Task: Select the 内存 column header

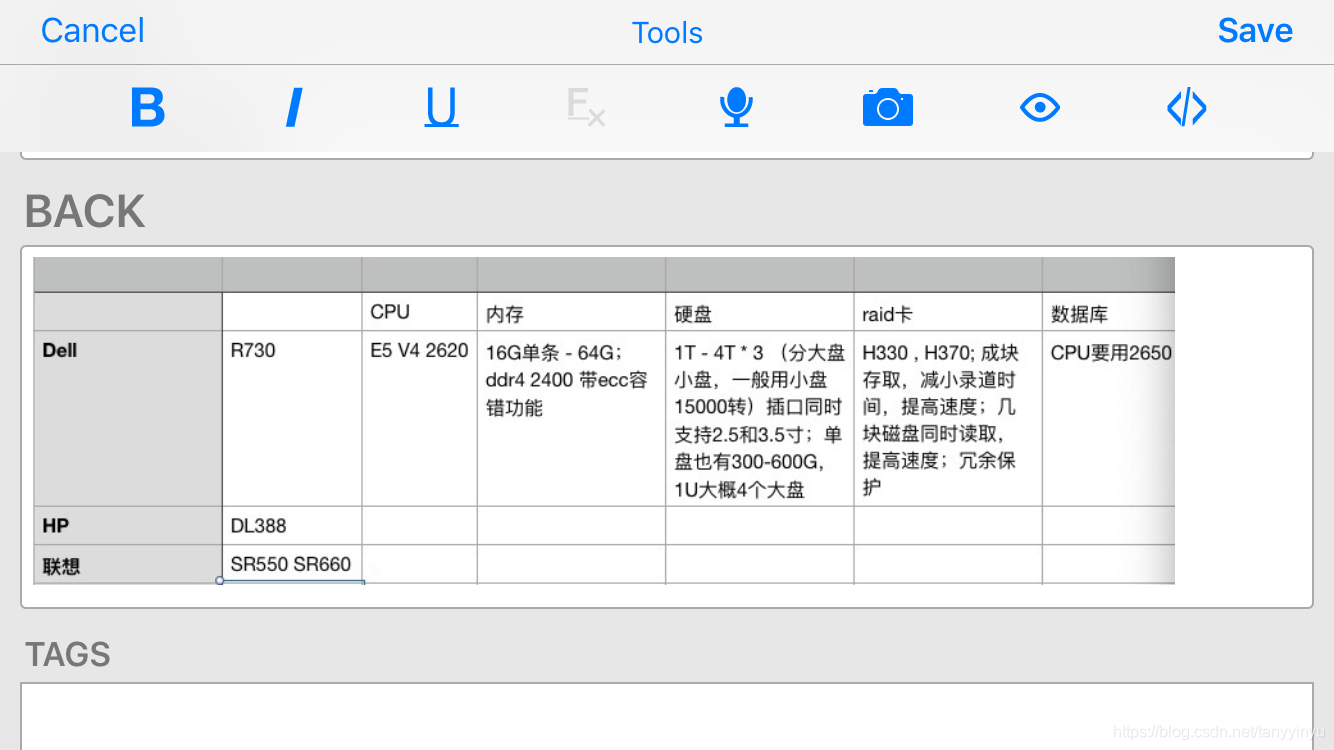Action: [572, 312]
